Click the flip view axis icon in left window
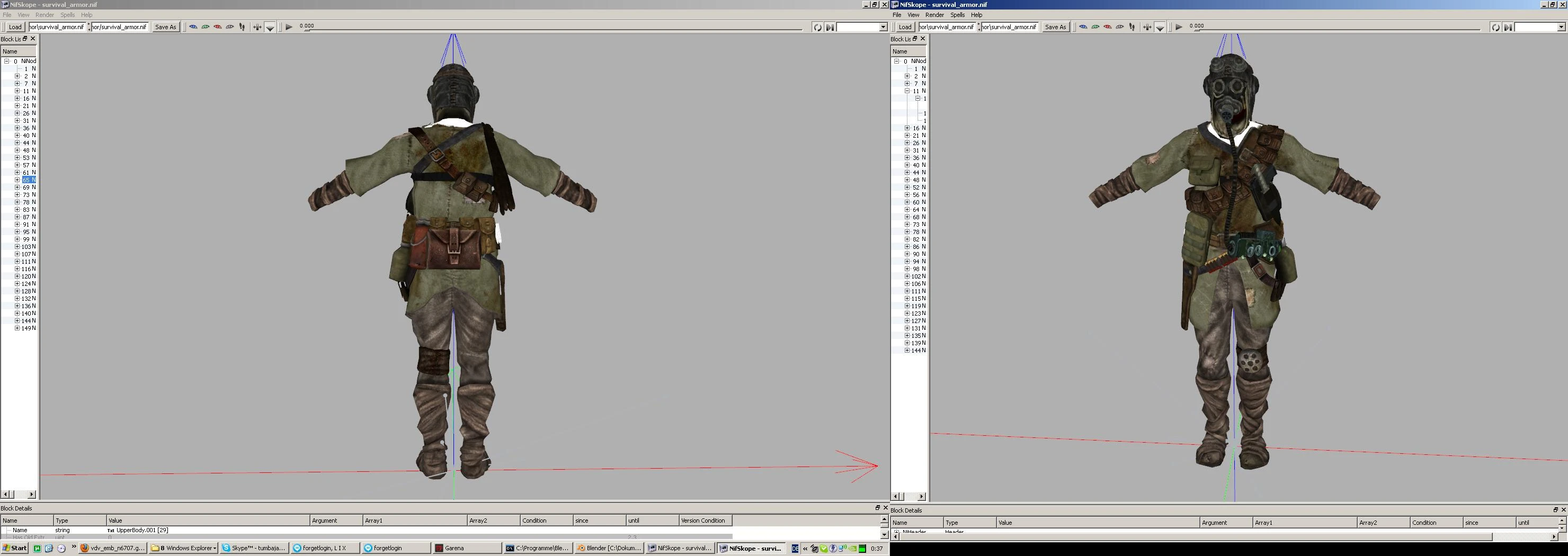The image size is (1568, 556). click(x=257, y=27)
